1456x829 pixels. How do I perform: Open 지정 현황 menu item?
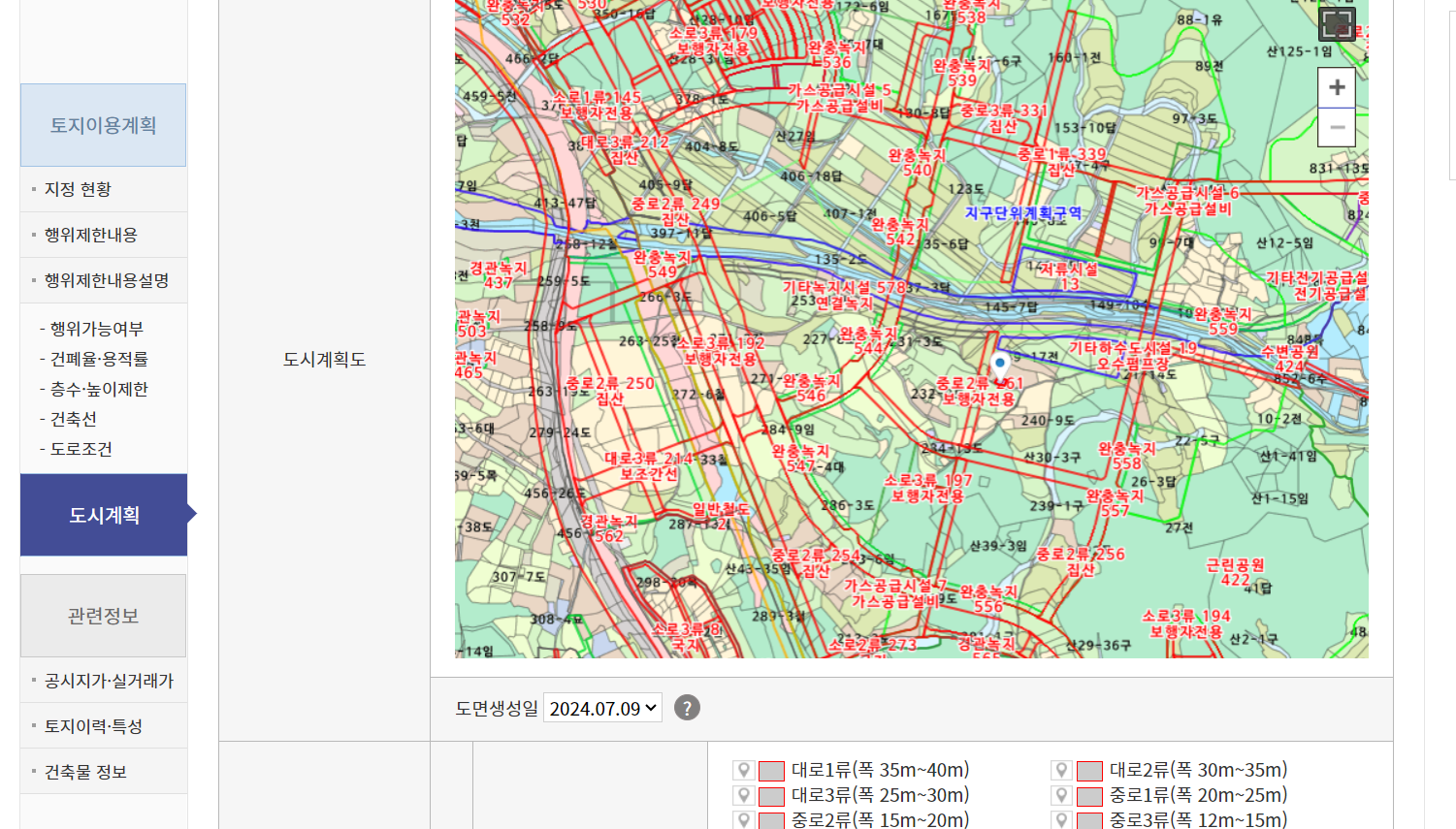pos(78,189)
